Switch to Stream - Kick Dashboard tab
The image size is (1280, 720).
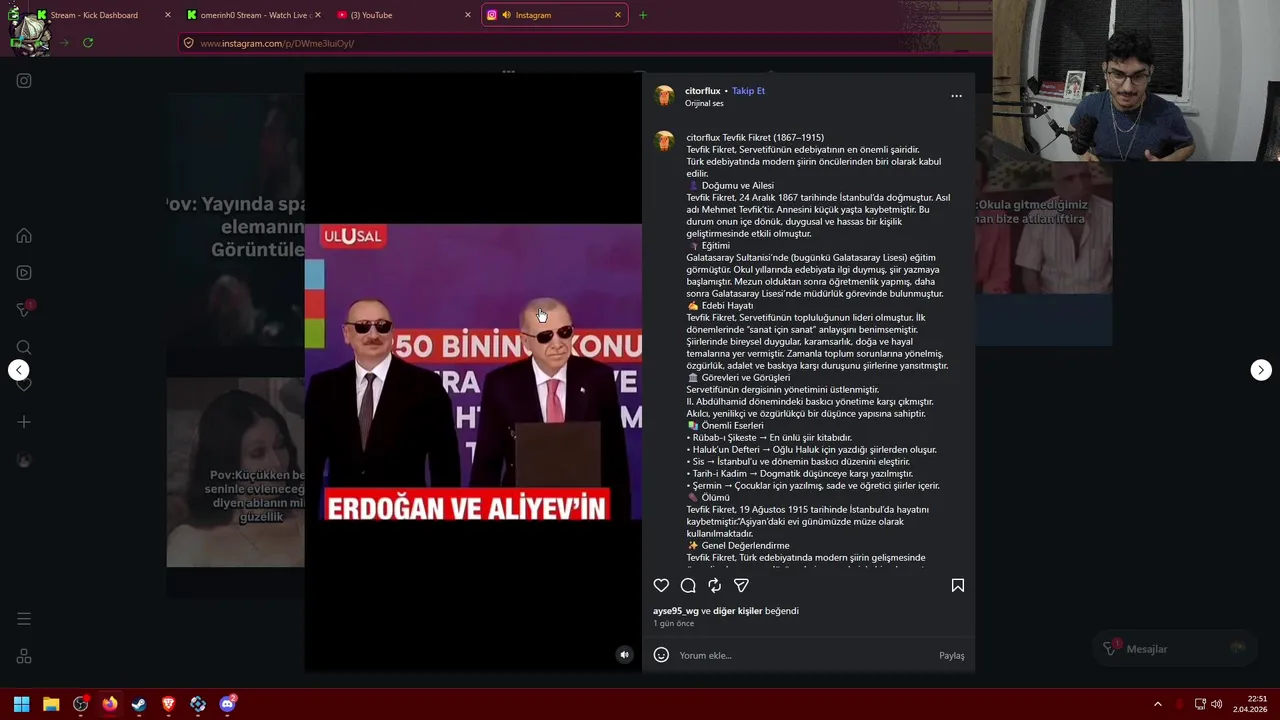103,15
